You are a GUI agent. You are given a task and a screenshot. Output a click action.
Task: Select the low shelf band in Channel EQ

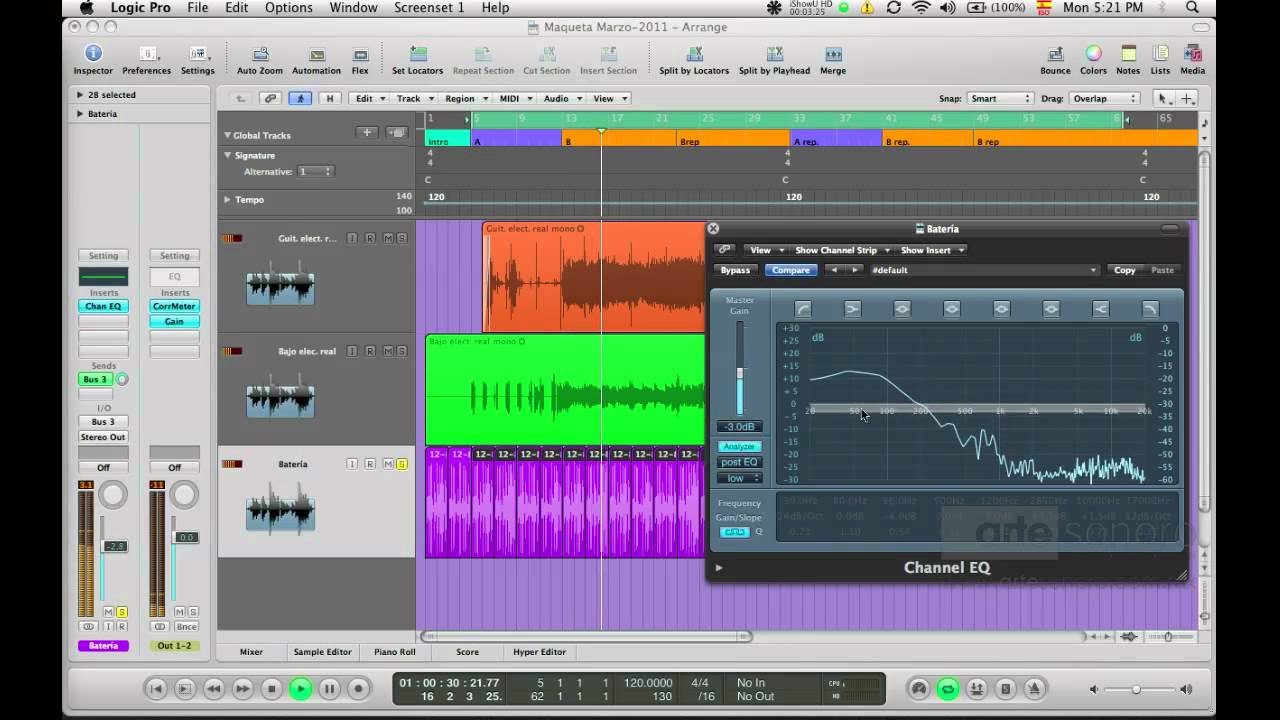point(853,309)
